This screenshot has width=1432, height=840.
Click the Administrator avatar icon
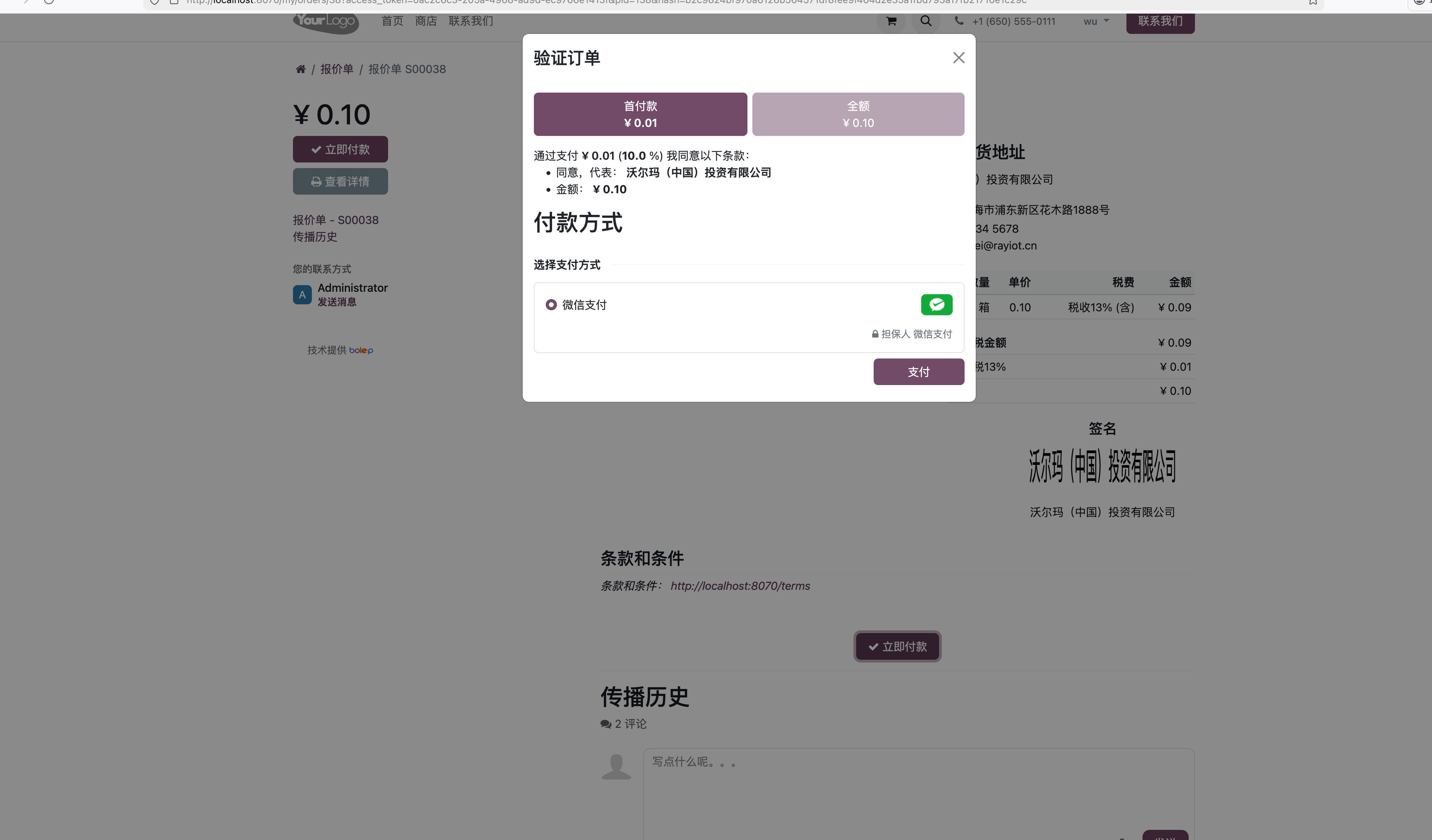coord(302,295)
